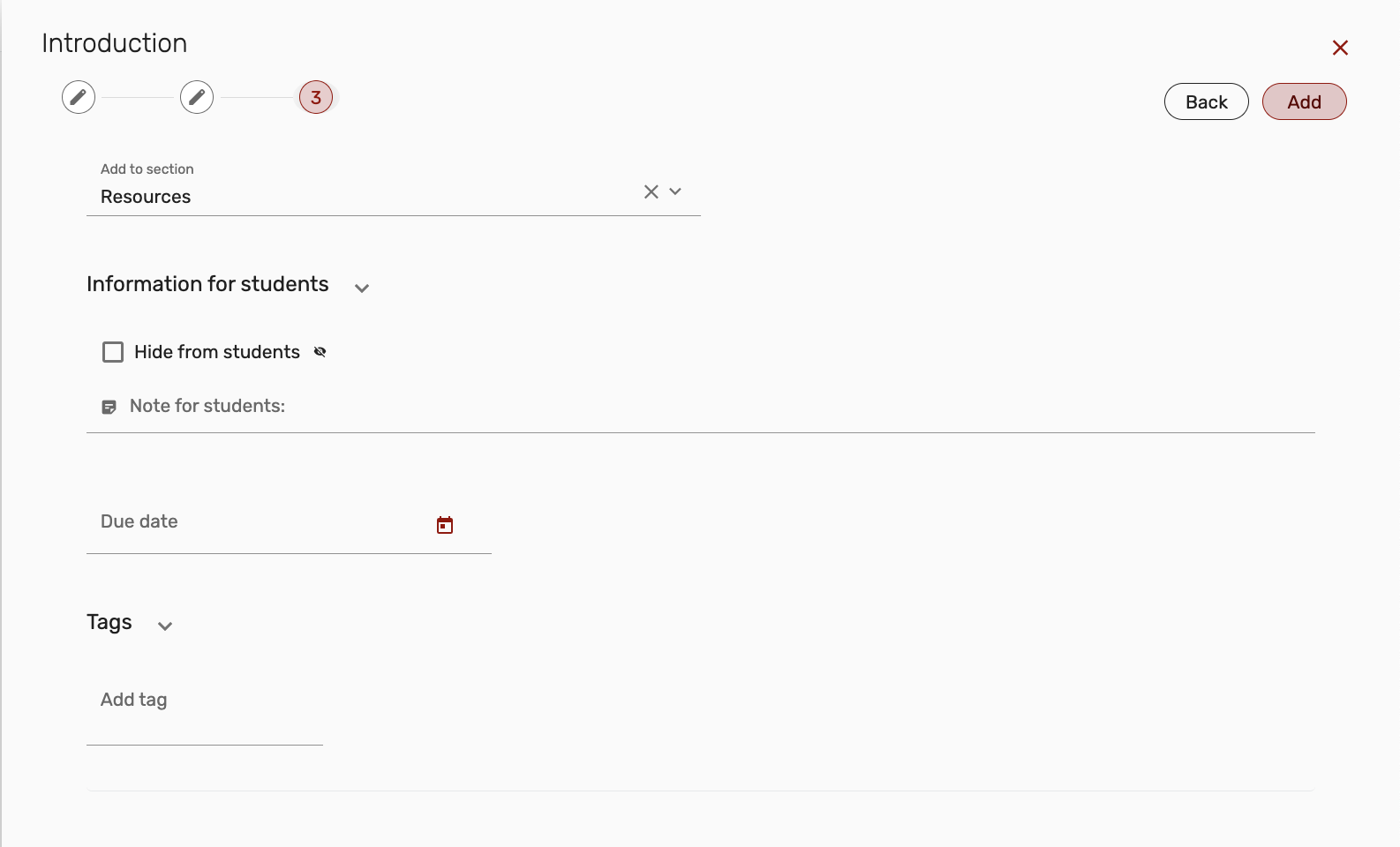Click the Hide from students label

tap(217, 352)
